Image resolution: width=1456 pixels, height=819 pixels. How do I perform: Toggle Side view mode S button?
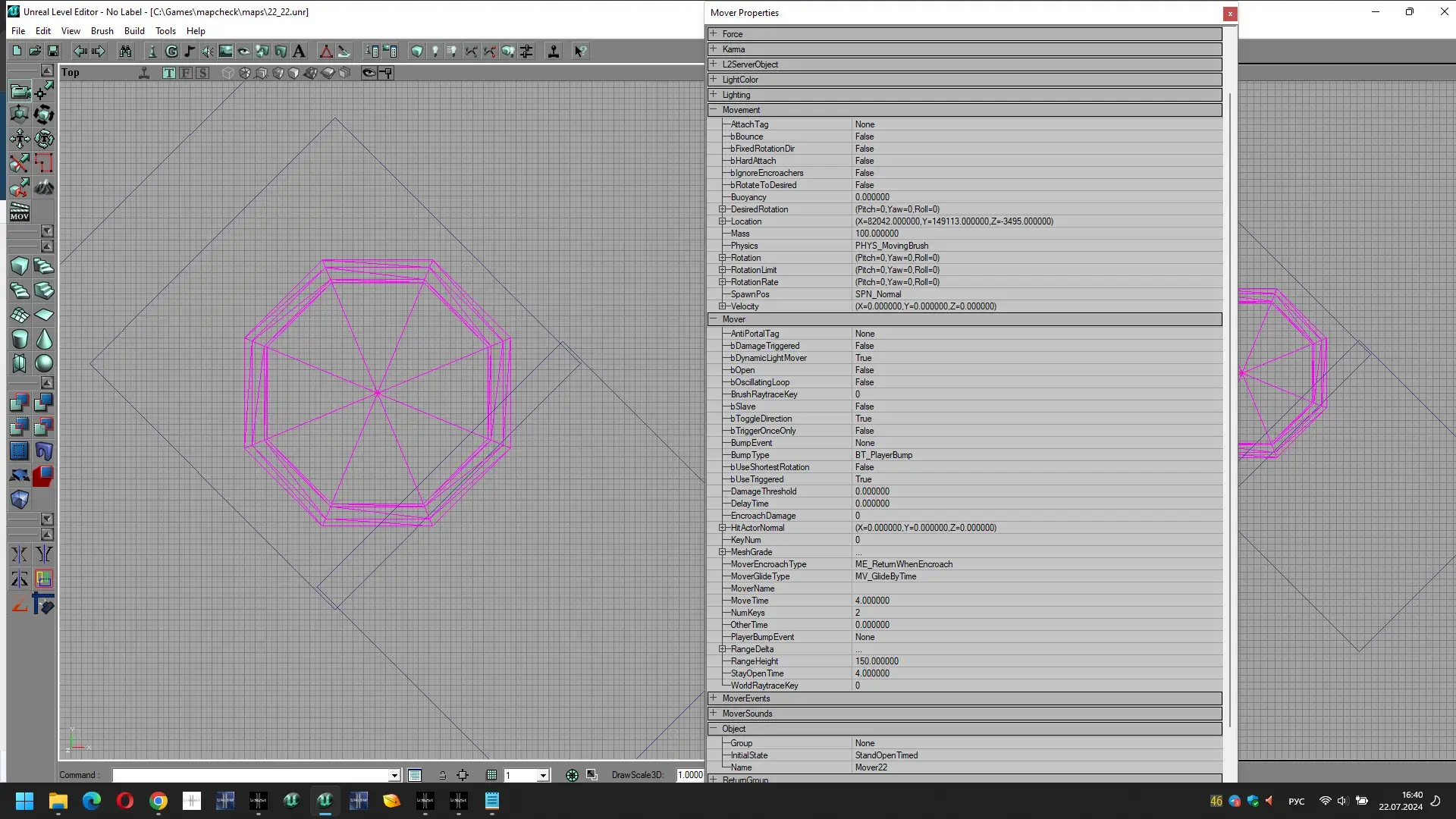[202, 73]
